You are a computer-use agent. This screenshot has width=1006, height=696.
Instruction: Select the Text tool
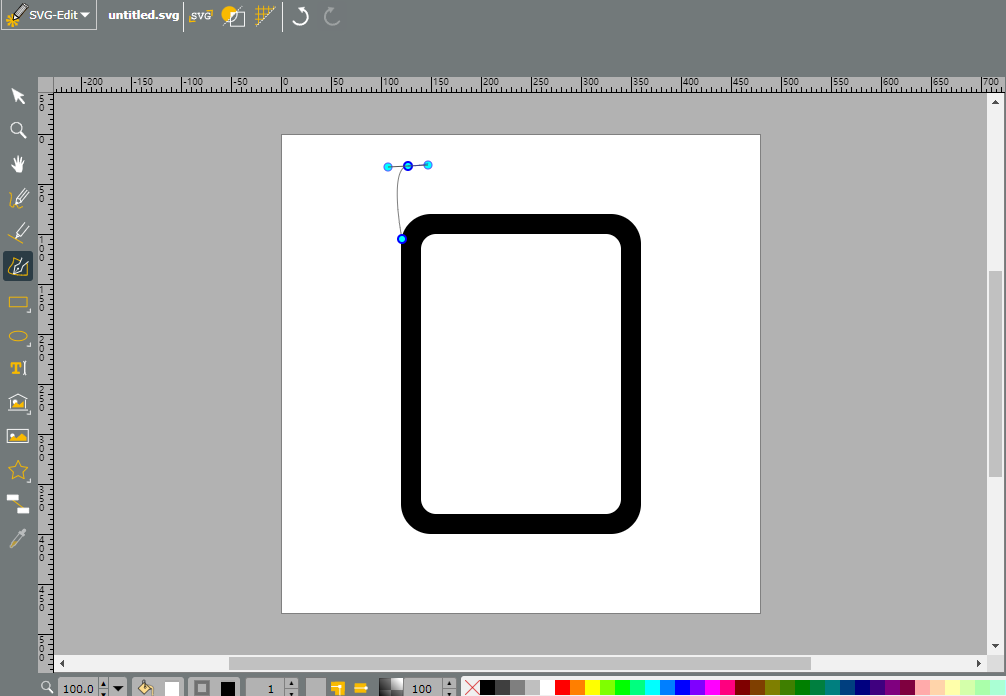(x=18, y=368)
